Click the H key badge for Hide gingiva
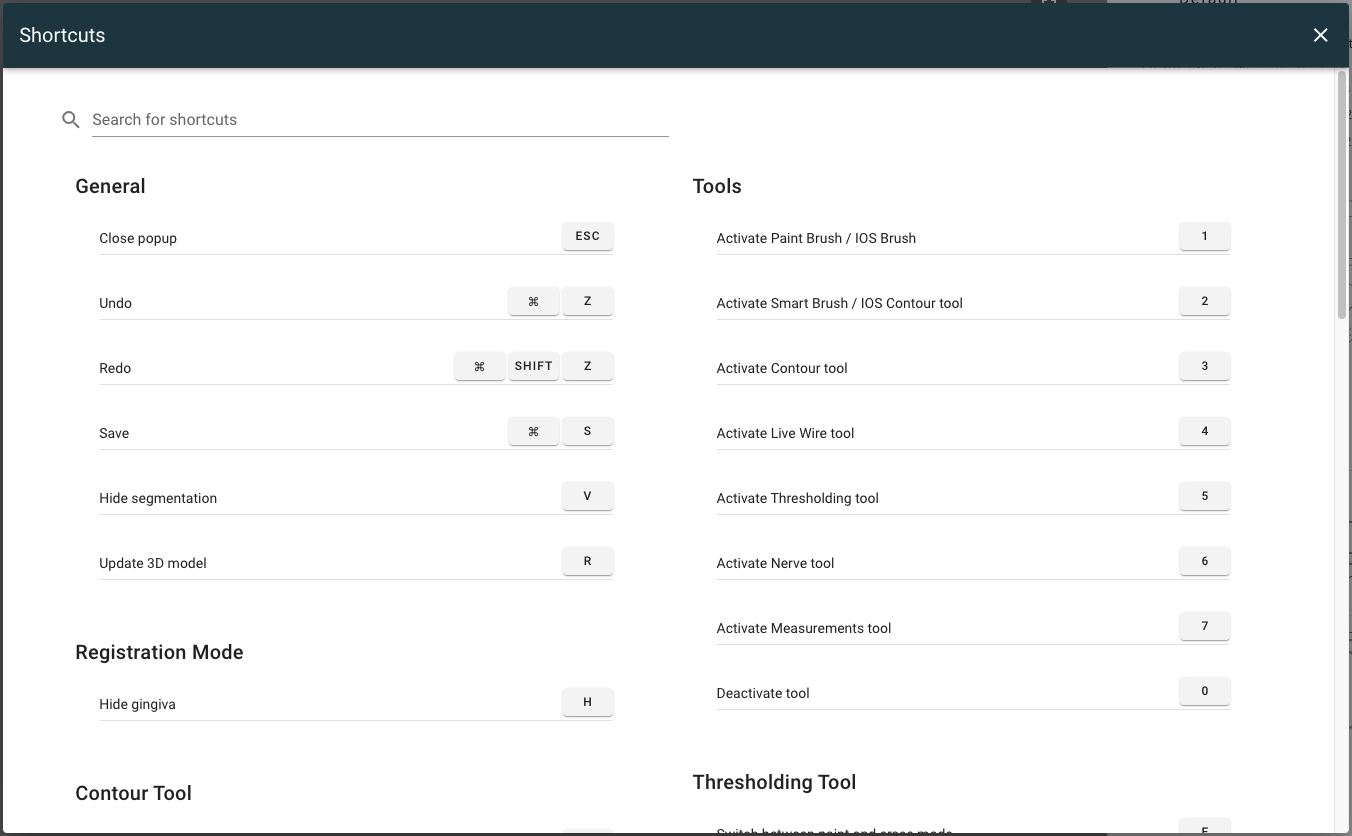The image size is (1352, 836). click(587, 703)
